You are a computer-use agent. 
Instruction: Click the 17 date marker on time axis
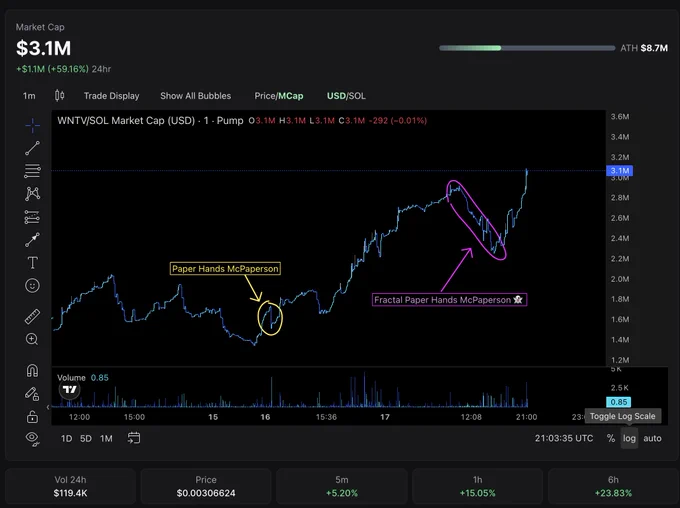[385, 417]
